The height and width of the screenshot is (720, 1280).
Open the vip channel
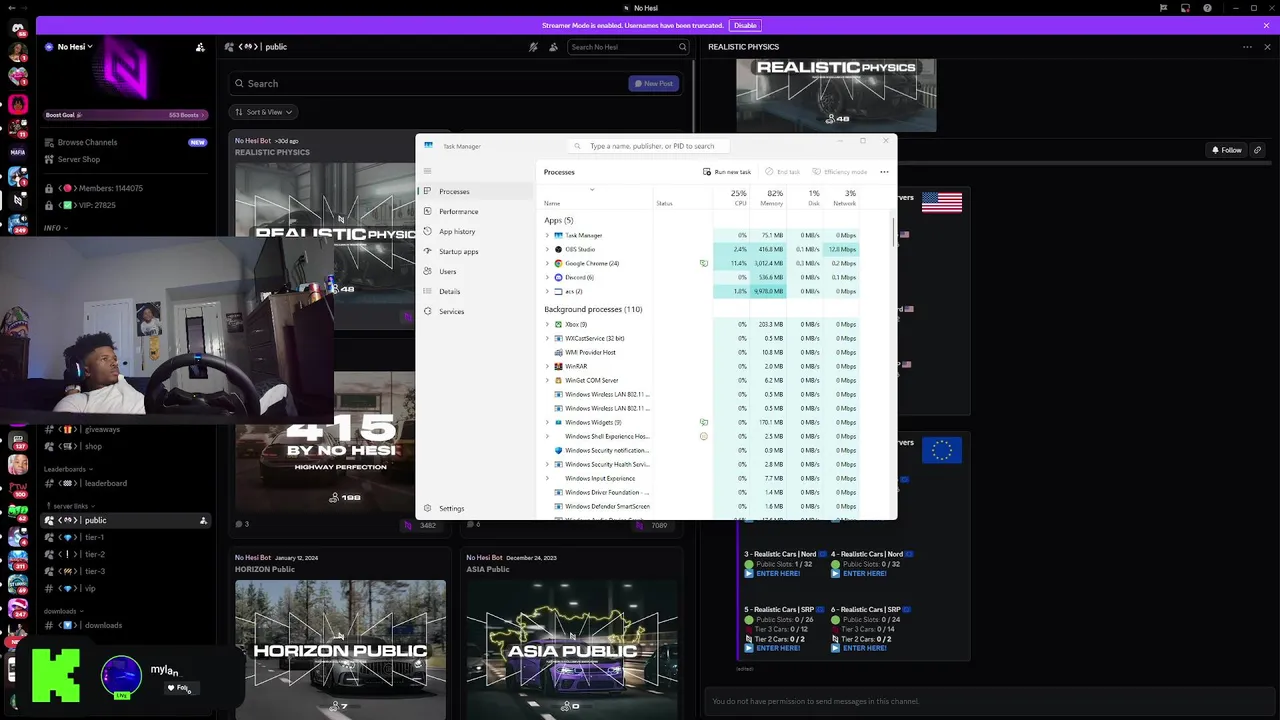tap(125, 588)
